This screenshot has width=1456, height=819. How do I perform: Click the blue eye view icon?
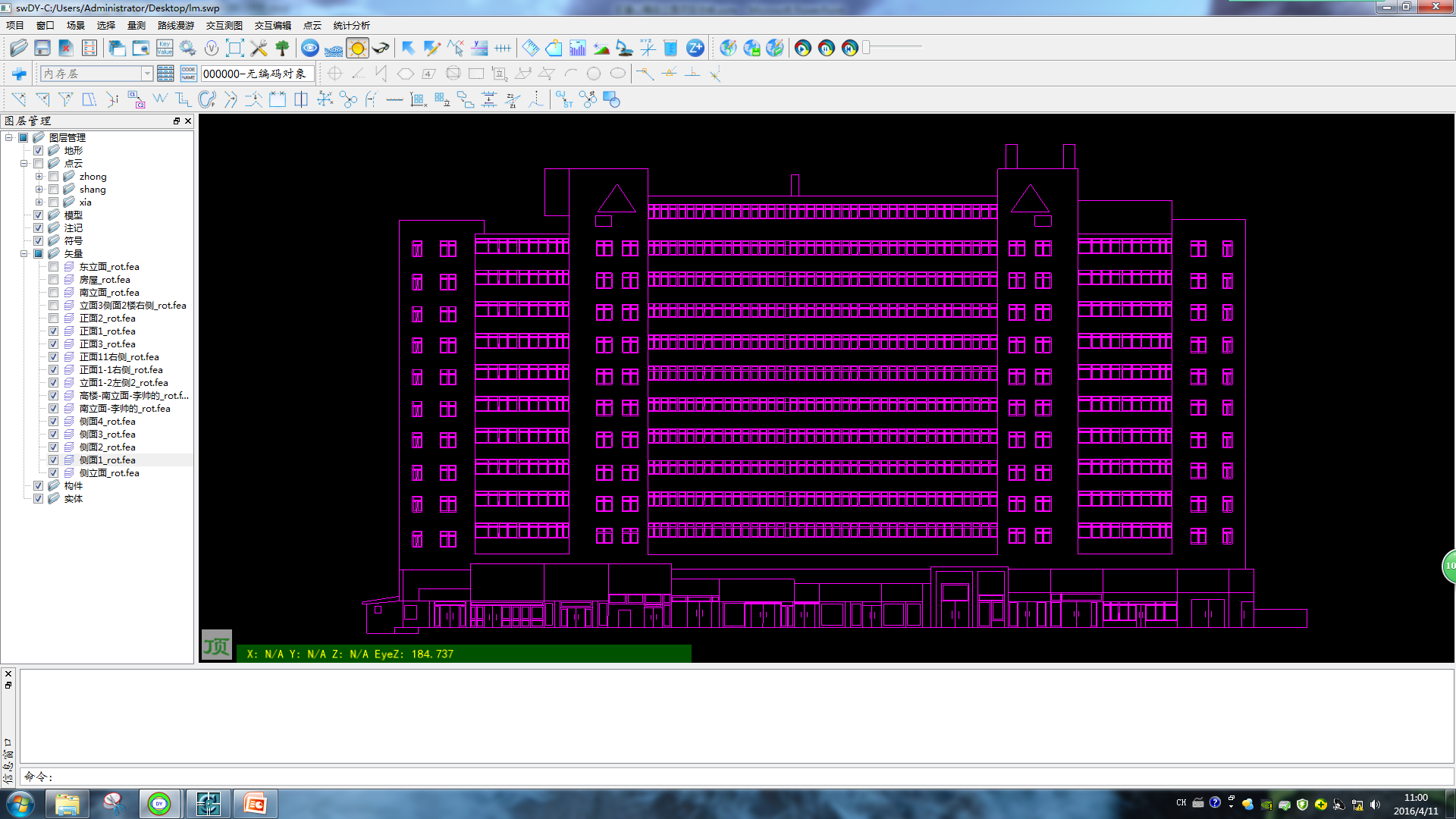tap(310, 48)
